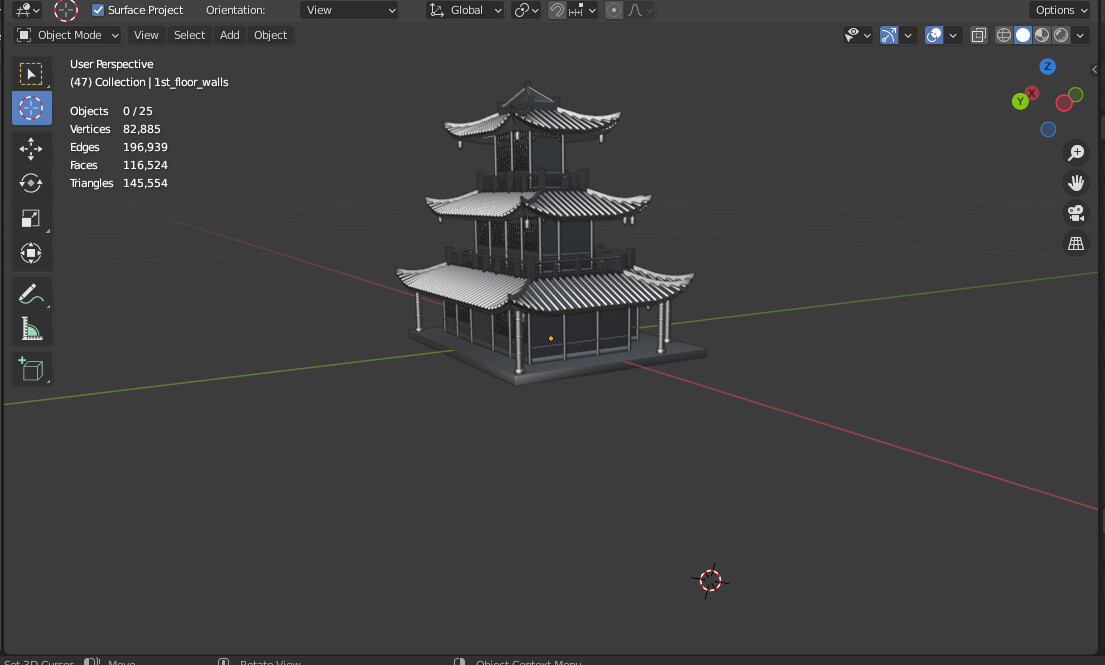Viewport: 1105px width, 665px height.
Task: Open the Options dropdown
Action: click(1061, 10)
